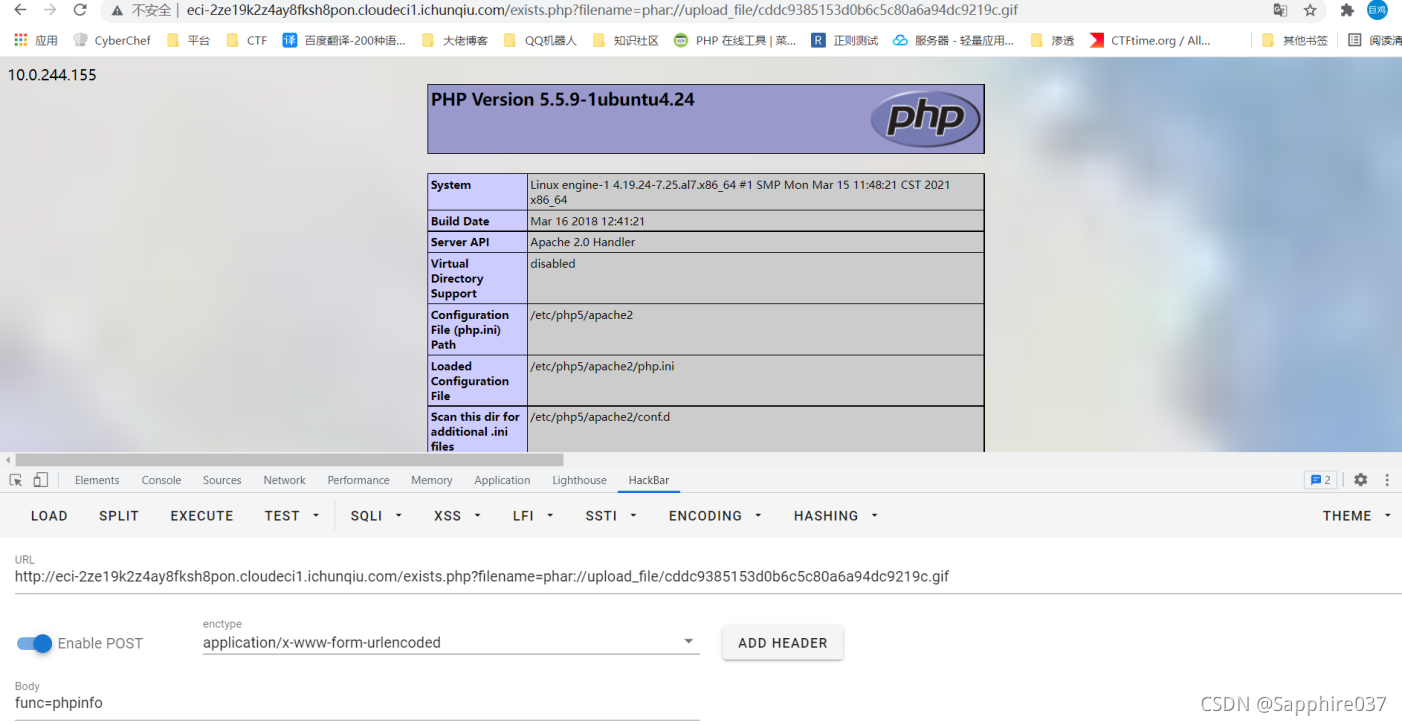
Task: Click the translate page icon
Action: [x=1280, y=10]
